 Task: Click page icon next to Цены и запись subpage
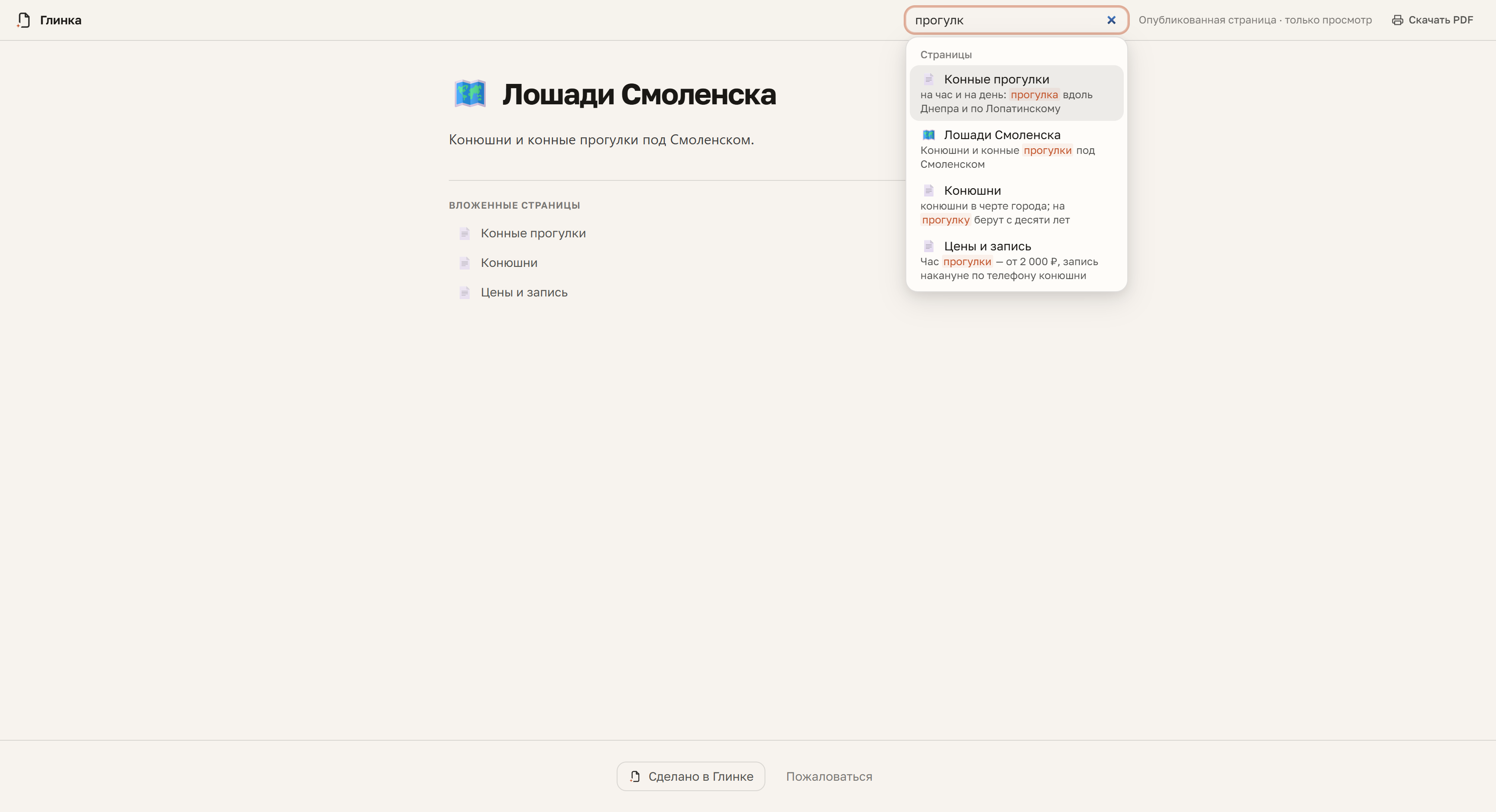click(464, 293)
